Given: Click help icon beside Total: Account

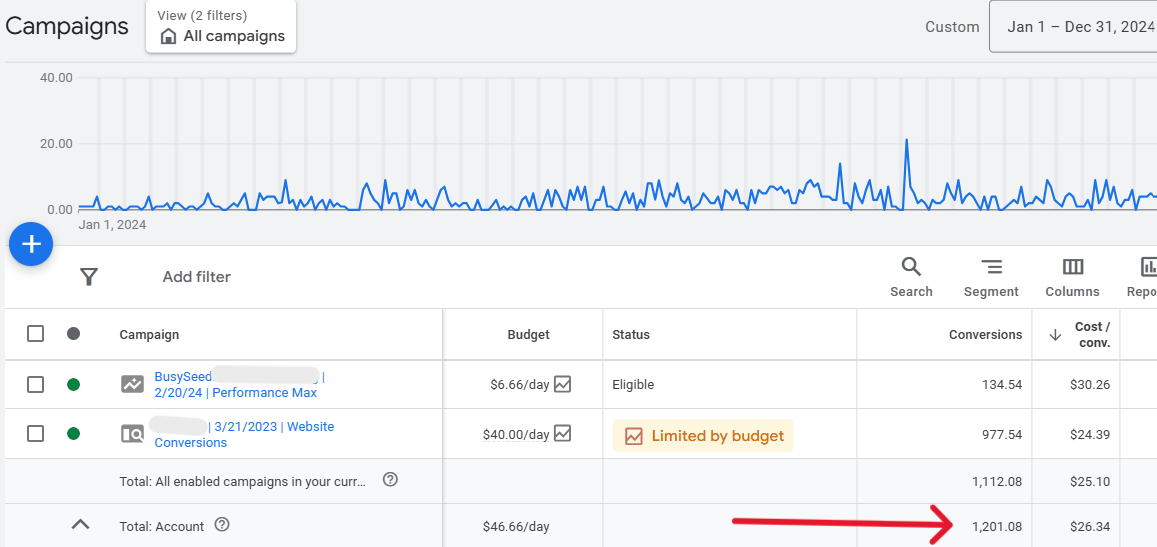Looking at the screenshot, I should [222, 525].
